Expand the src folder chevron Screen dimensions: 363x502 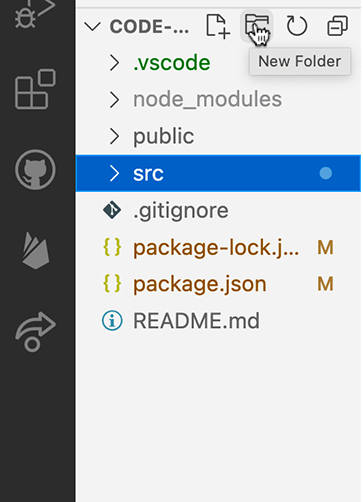pos(114,173)
